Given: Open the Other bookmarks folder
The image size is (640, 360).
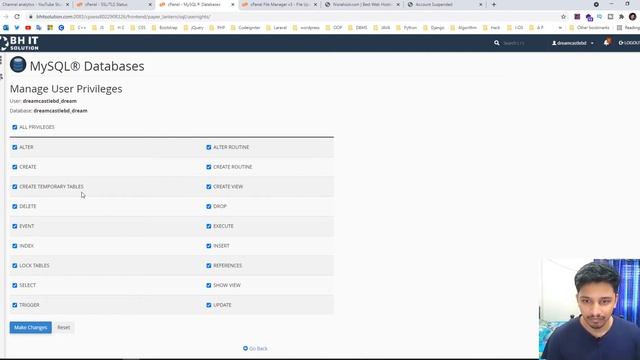Looking at the screenshot, I should tap(589, 28).
